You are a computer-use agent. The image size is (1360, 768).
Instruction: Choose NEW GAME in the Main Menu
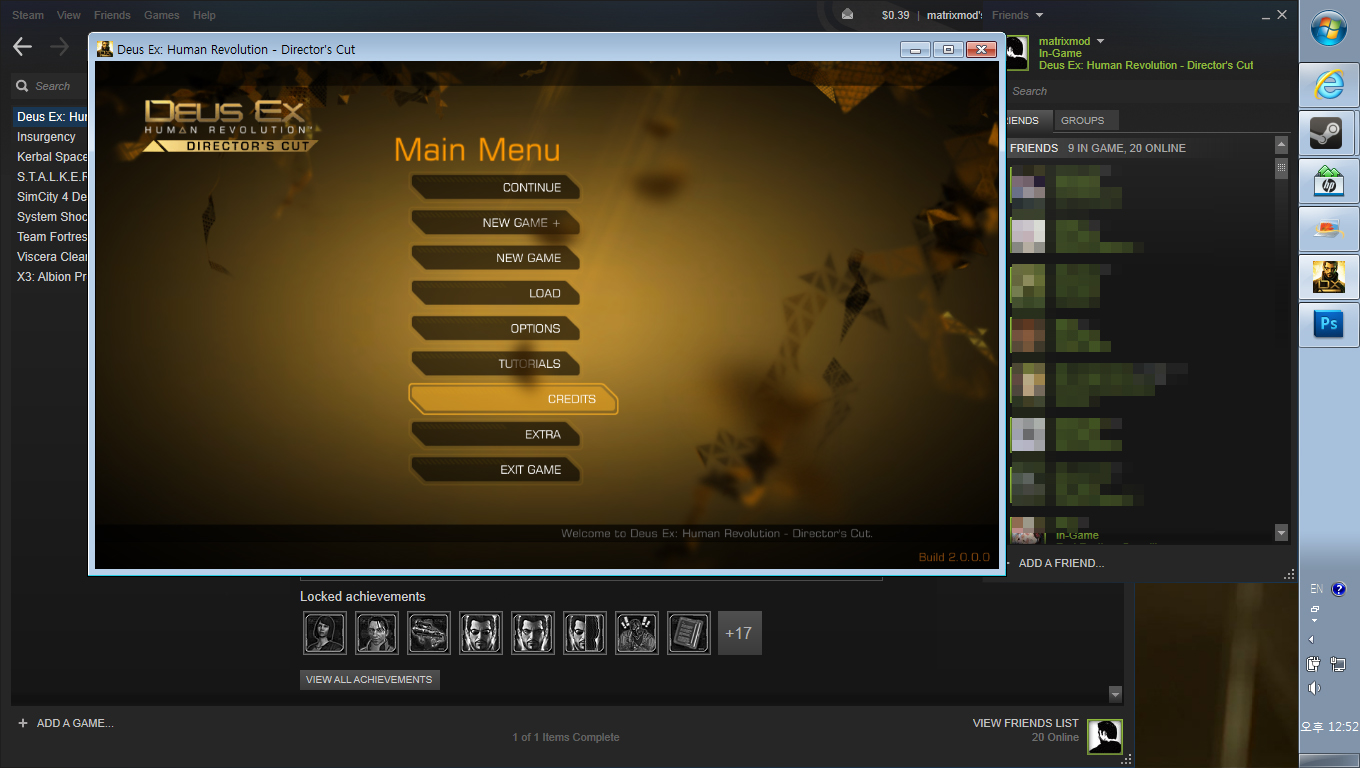pyautogui.click(x=496, y=258)
